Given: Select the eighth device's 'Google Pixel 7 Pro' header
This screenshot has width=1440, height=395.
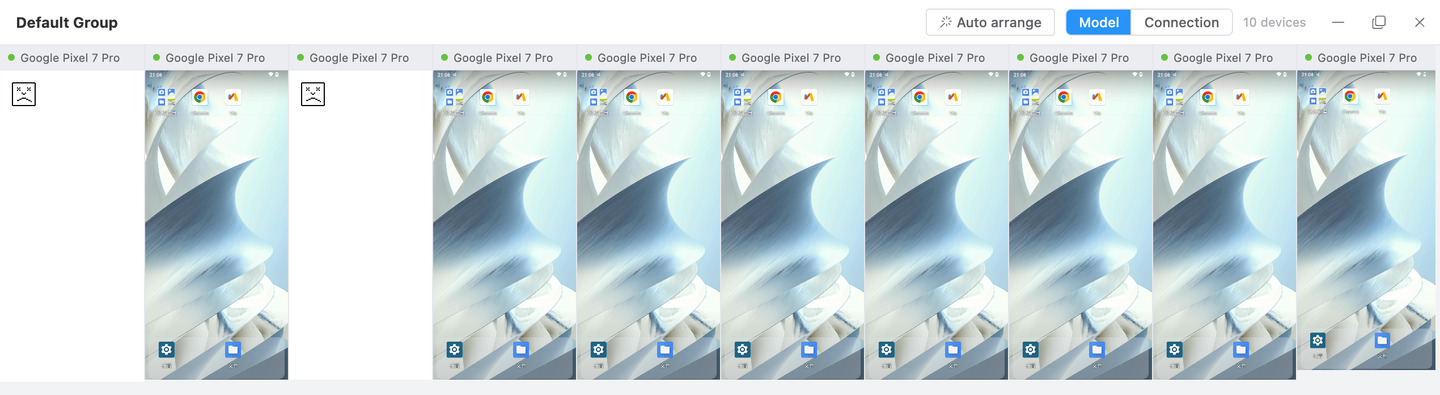Looking at the screenshot, I should (x=1080, y=58).
